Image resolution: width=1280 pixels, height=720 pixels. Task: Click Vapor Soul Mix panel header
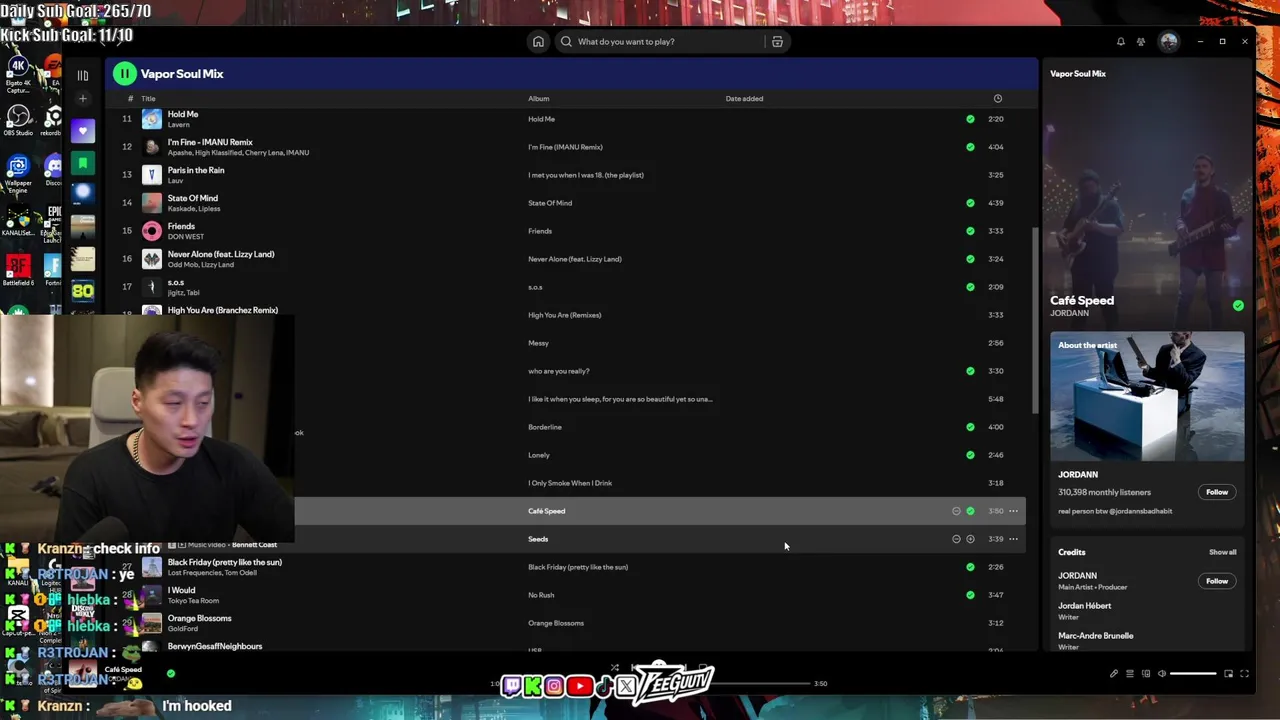(1078, 74)
